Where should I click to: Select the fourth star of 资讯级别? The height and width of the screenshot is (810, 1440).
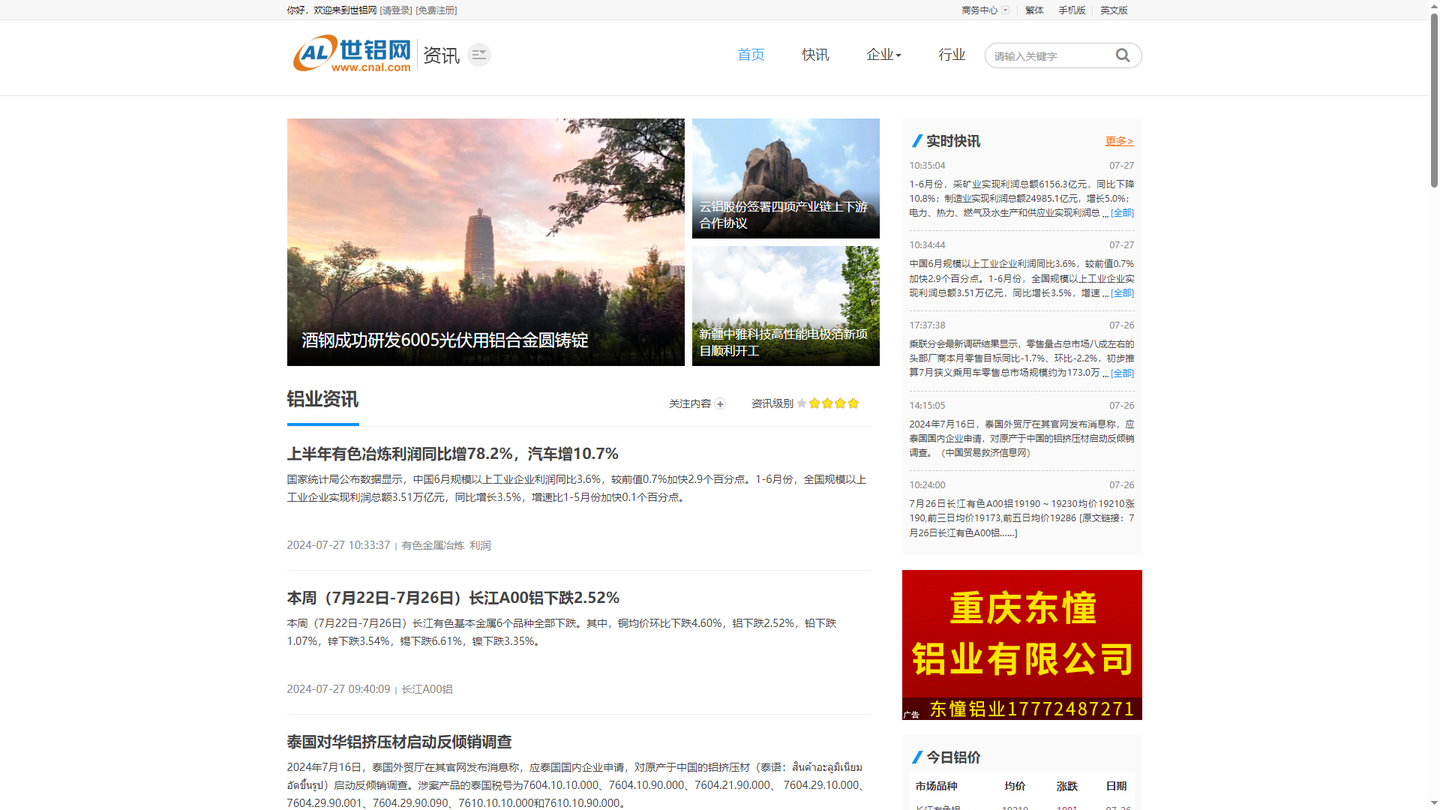click(x=840, y=404)
